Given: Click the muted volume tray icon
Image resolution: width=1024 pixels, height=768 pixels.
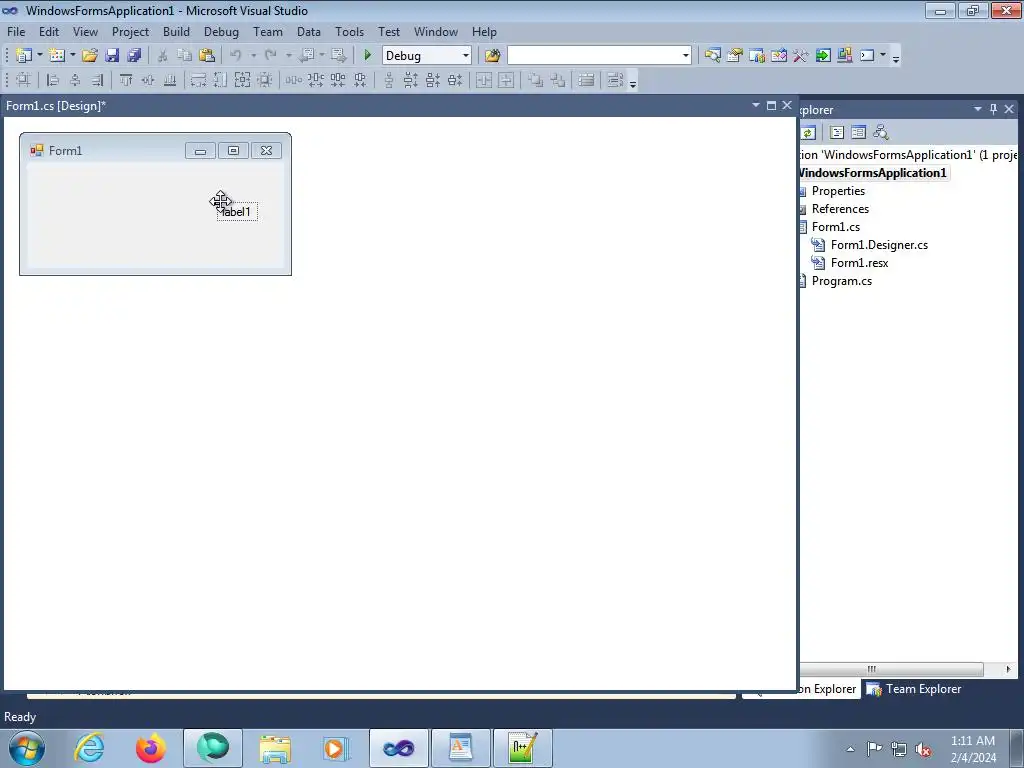Looking at the screenshot, I should (923, 749).
